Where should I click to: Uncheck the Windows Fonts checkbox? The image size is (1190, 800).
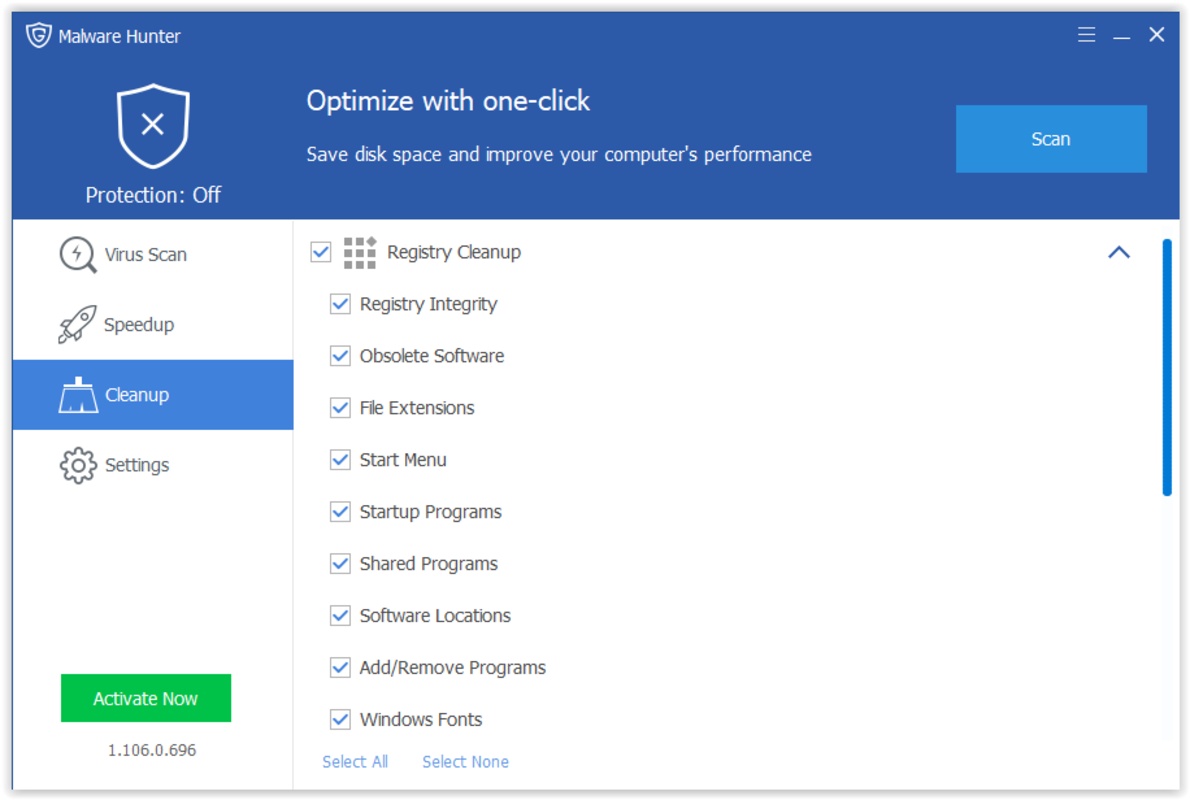tap(340, 719)
